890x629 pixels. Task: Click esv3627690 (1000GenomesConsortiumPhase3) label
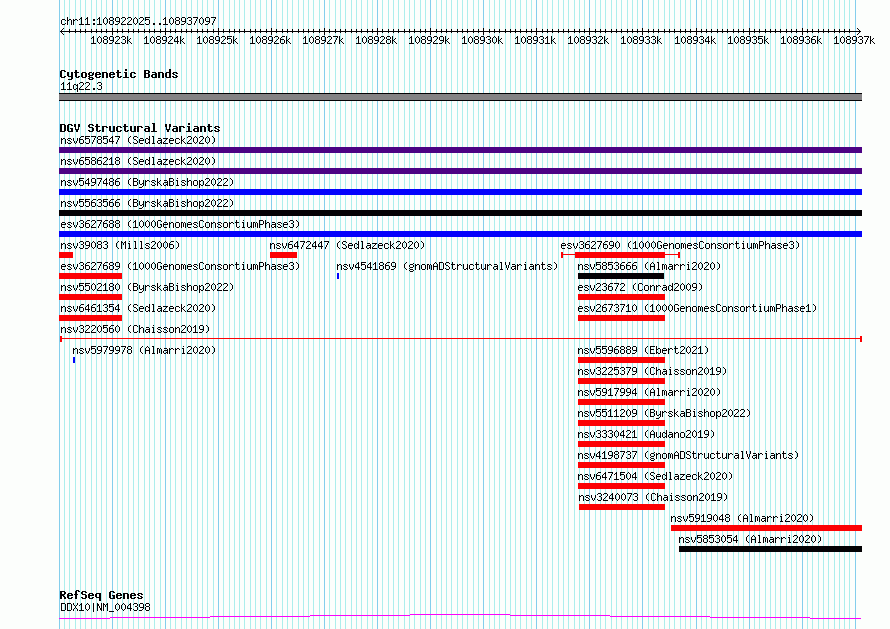(x=680, y=245)
